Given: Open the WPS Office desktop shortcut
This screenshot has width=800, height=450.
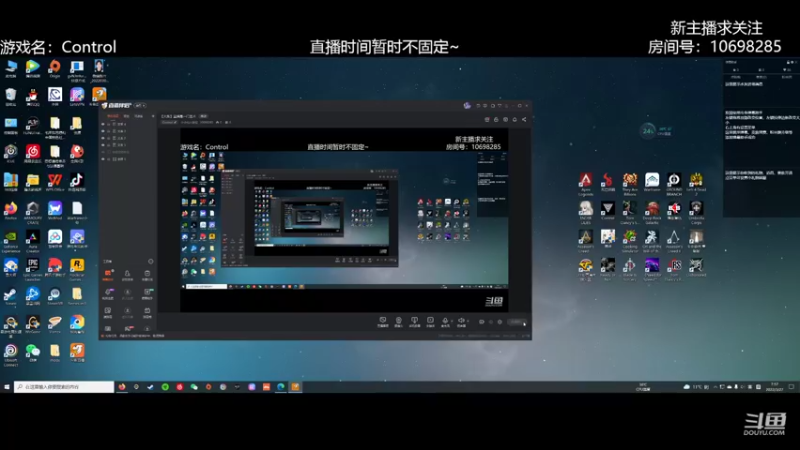Looking at the screenshot, I should [x=55, y=182].
